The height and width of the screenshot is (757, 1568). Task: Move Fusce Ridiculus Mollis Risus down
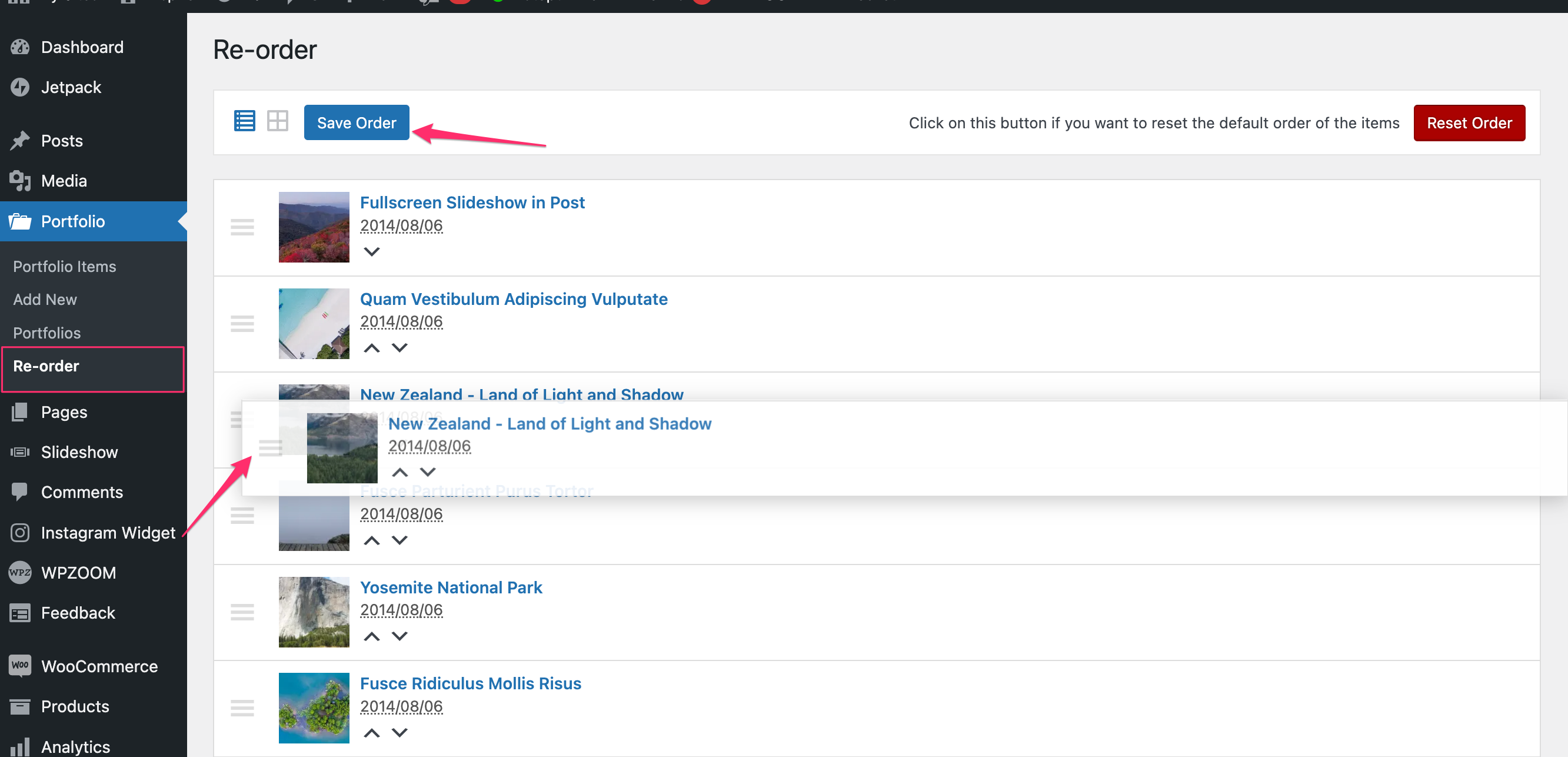[400, 733]
